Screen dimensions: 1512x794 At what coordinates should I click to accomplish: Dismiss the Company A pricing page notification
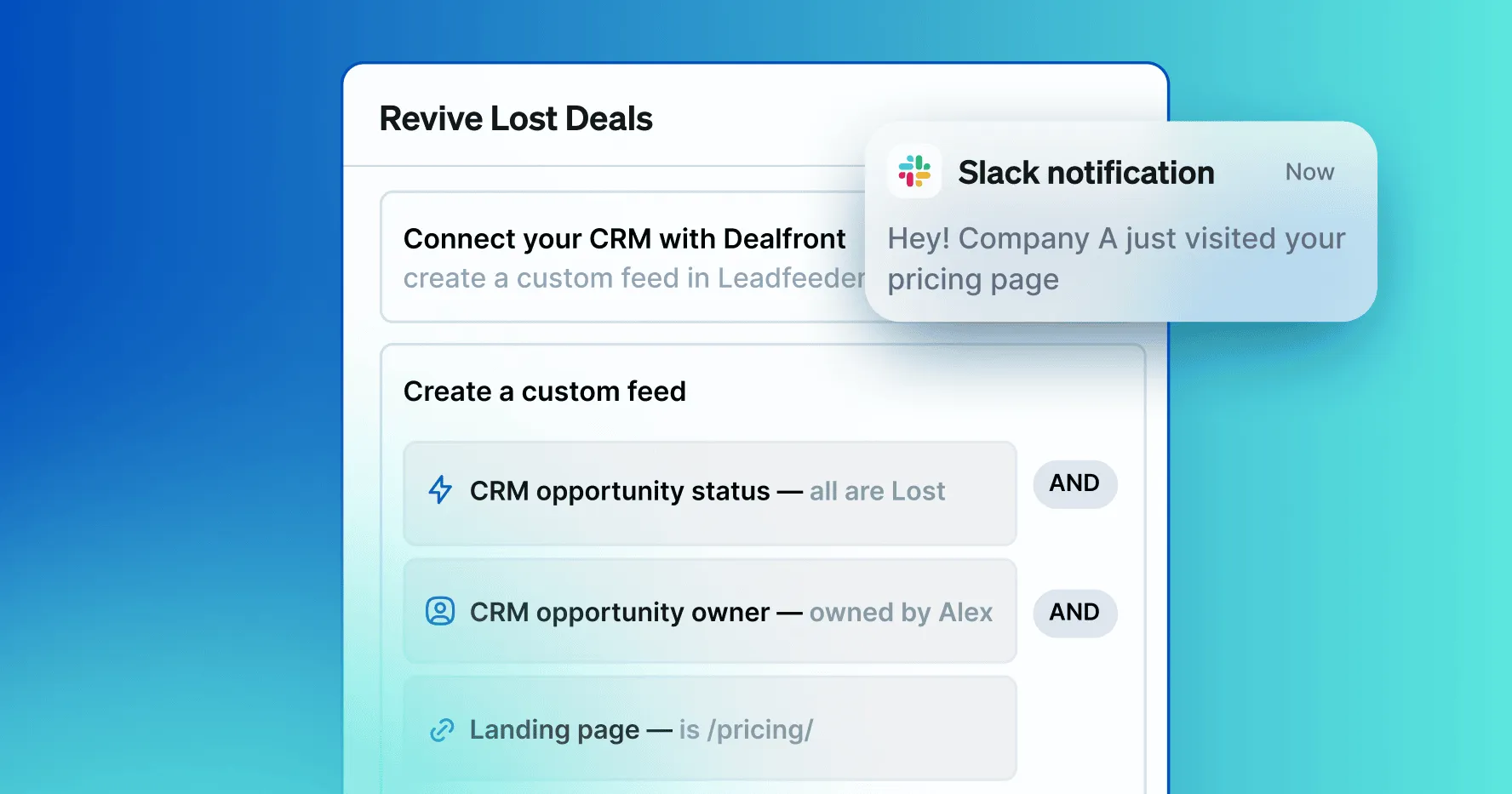tap(1116, 259)
